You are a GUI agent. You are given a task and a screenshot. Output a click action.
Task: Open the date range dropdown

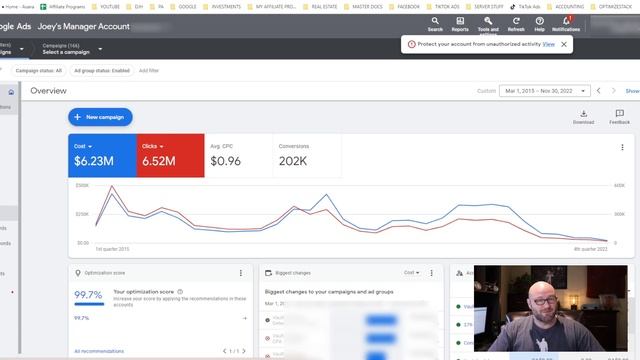click(544, 91)
